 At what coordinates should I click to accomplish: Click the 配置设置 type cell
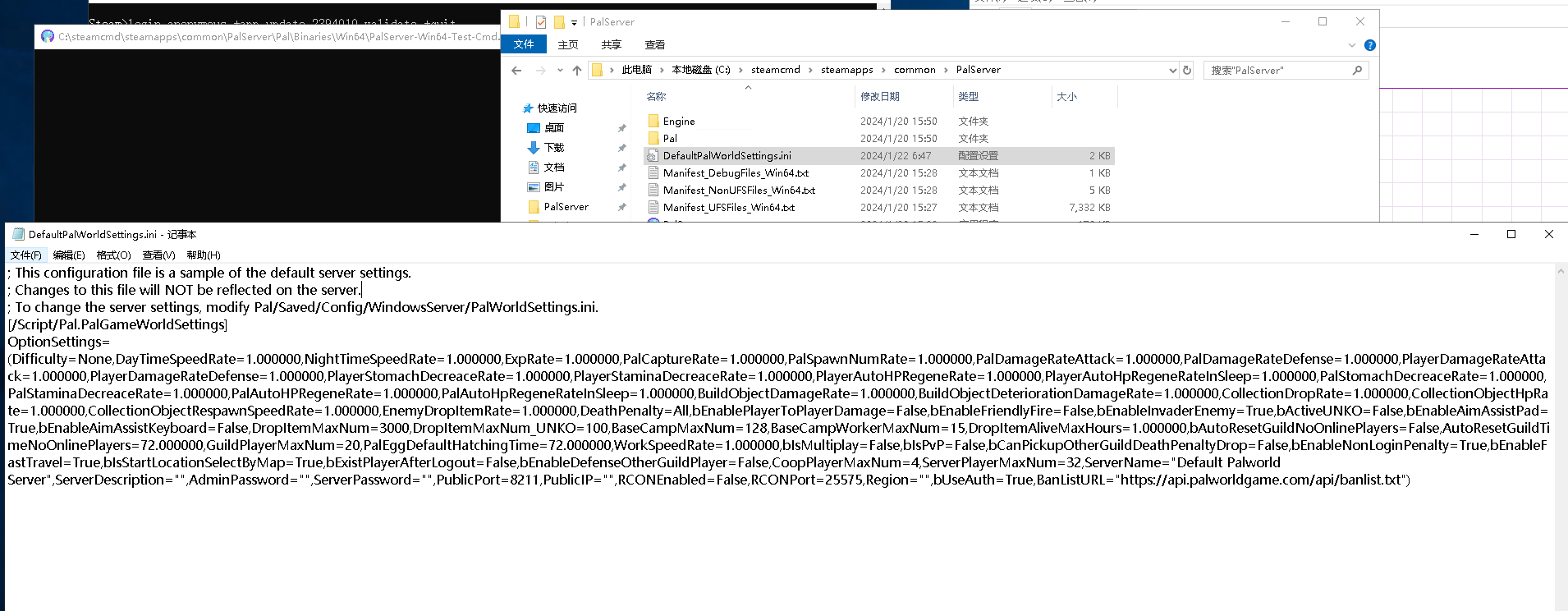pos(978,156)
